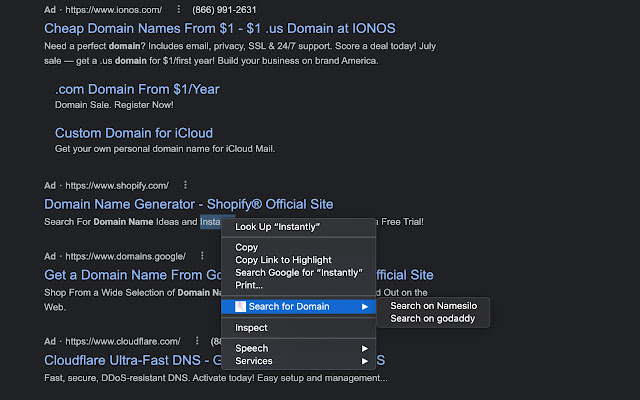Click the phone number (866) 991-2631
Image resolution: width=640 pixels, height=400 pixels.
[224, 9]
